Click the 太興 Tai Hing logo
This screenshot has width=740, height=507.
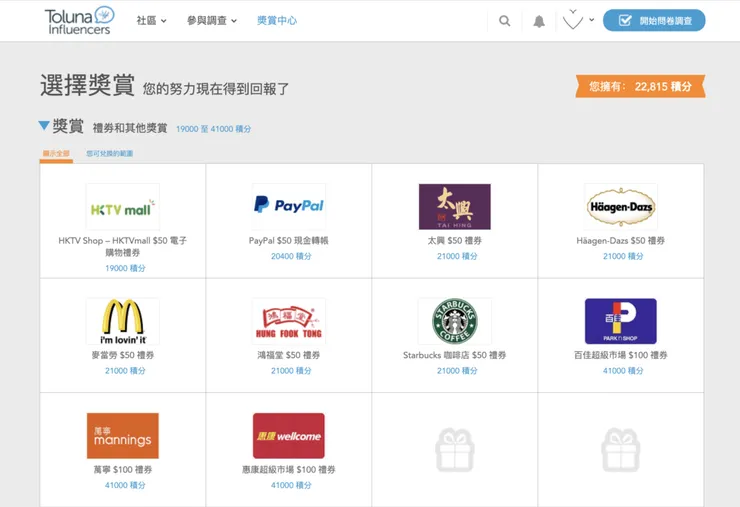click(455, 207)
